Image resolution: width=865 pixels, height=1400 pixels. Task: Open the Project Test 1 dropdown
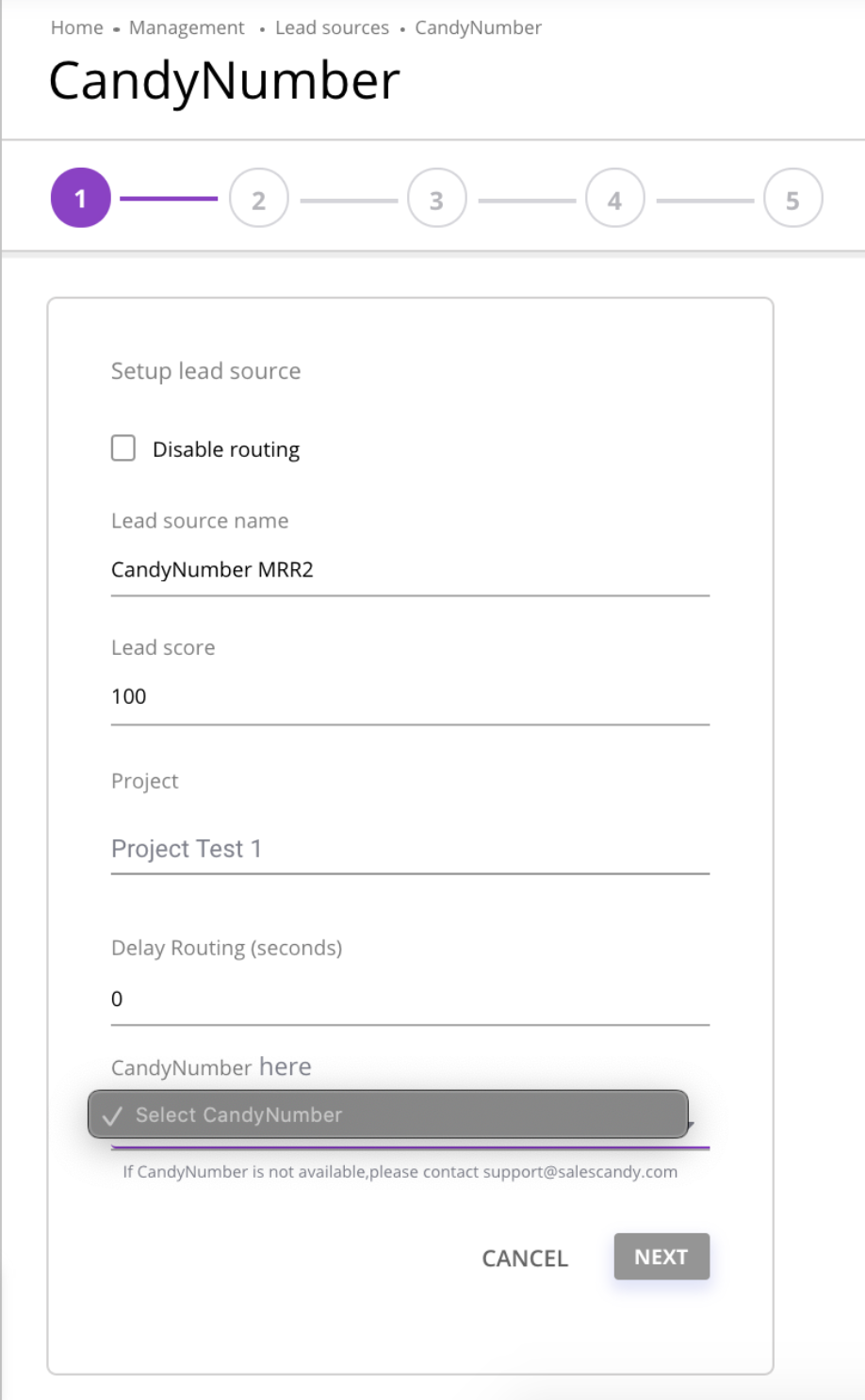point(409,849)
